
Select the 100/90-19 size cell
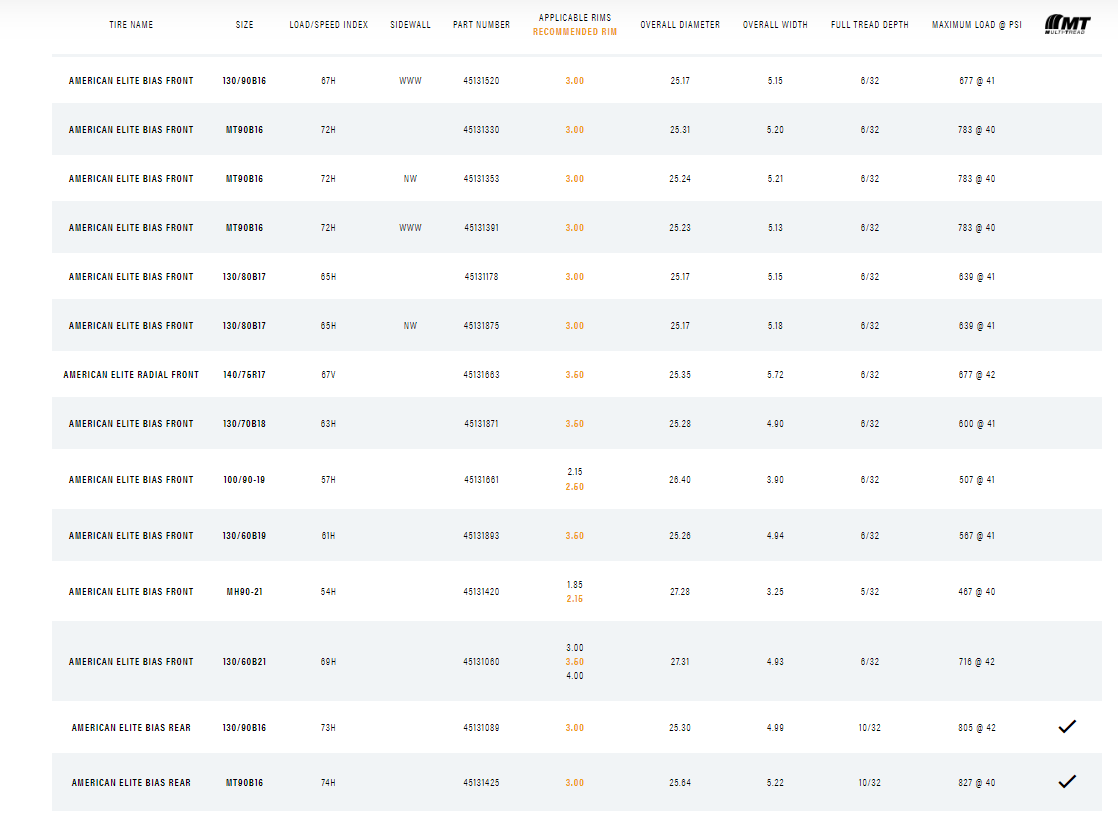244,480
